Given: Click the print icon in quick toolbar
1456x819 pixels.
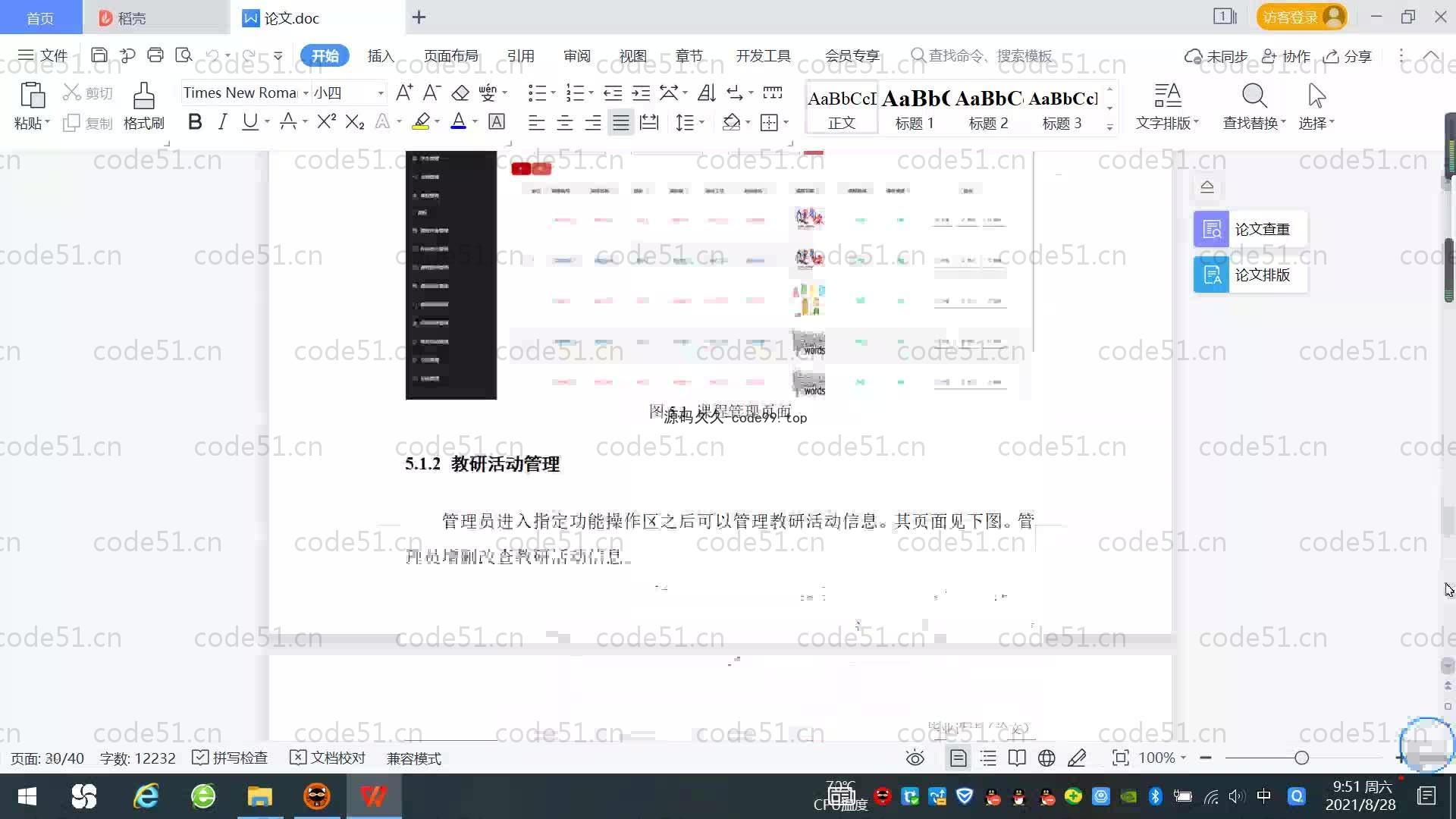Looking at the screenshot, I should [155, 55].
